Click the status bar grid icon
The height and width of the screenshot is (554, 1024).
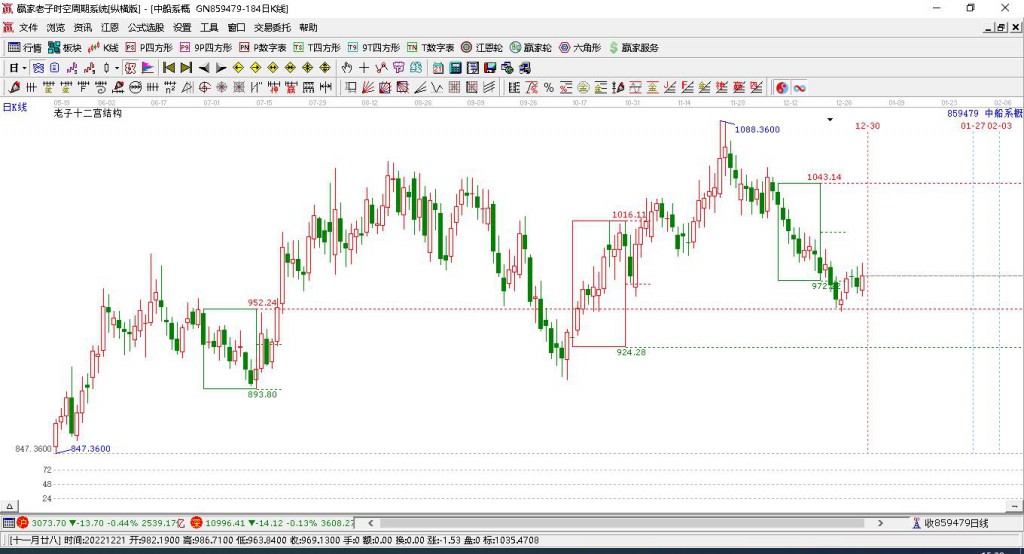[x=8, y=523]
